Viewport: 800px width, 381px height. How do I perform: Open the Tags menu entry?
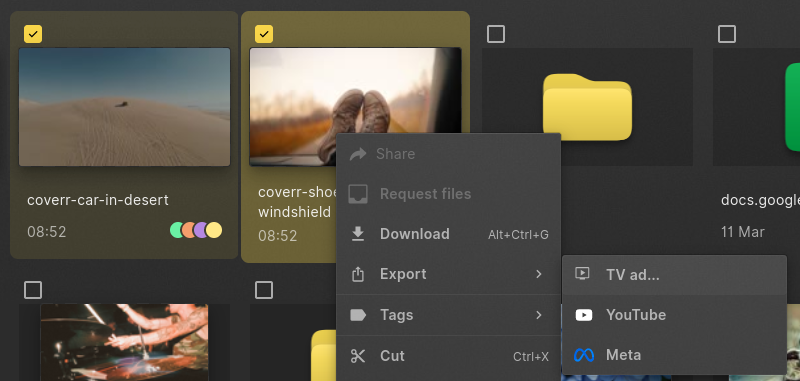pyautogui.click(x=448, y=315)
